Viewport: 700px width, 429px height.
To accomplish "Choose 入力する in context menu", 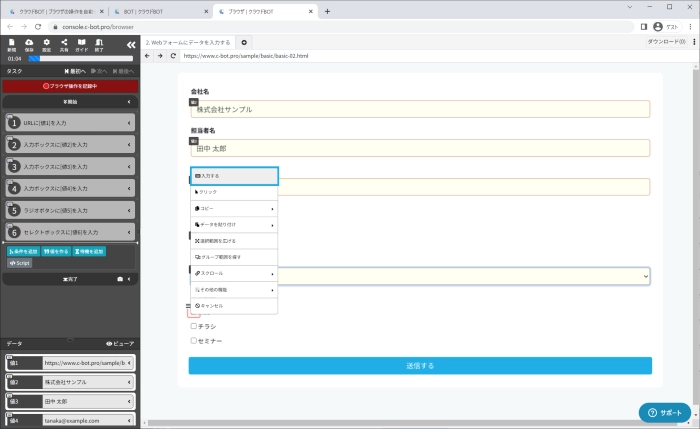I will pyautogui.click(x=233, y=176).
